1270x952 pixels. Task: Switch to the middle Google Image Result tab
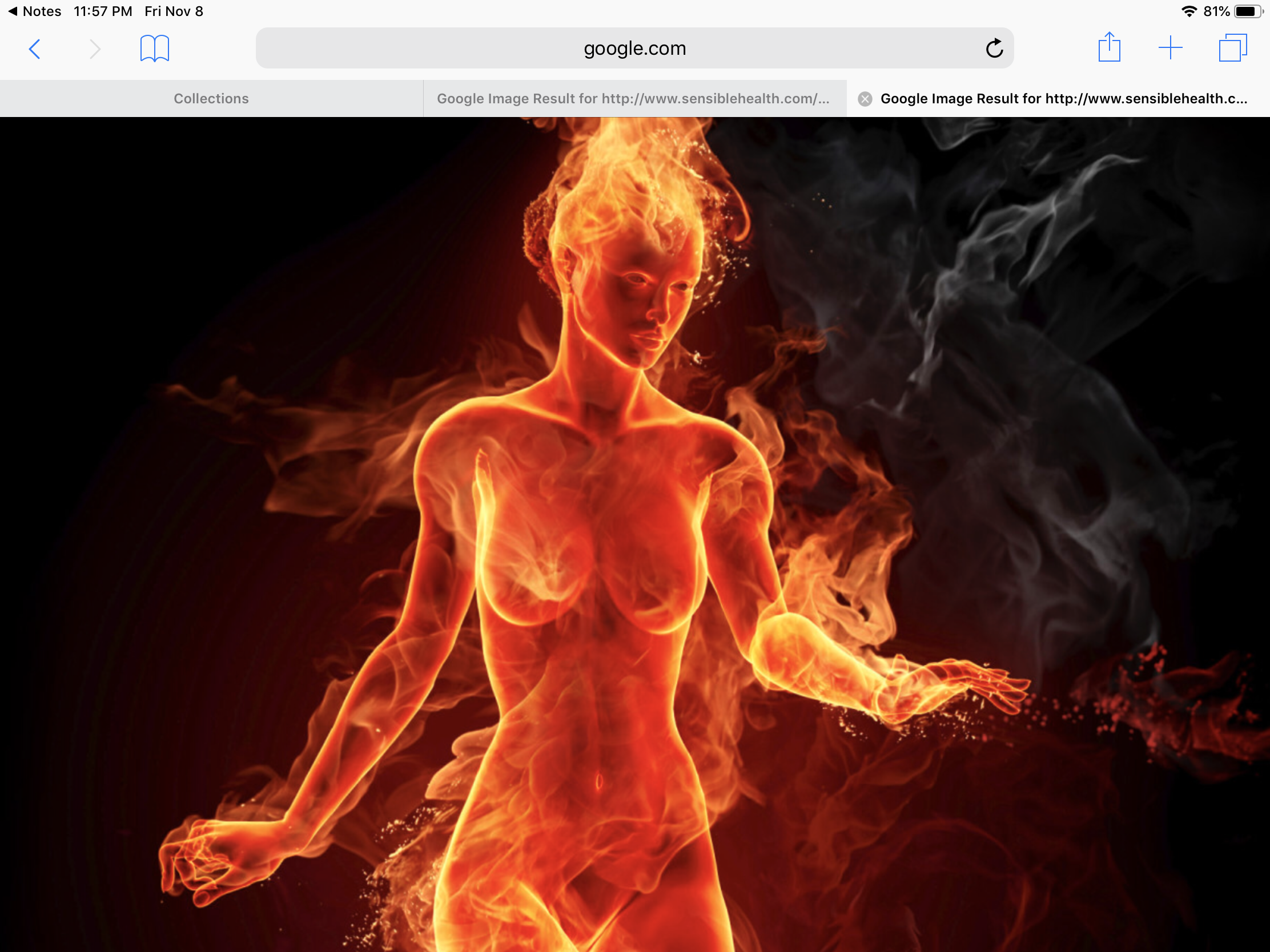633,99
